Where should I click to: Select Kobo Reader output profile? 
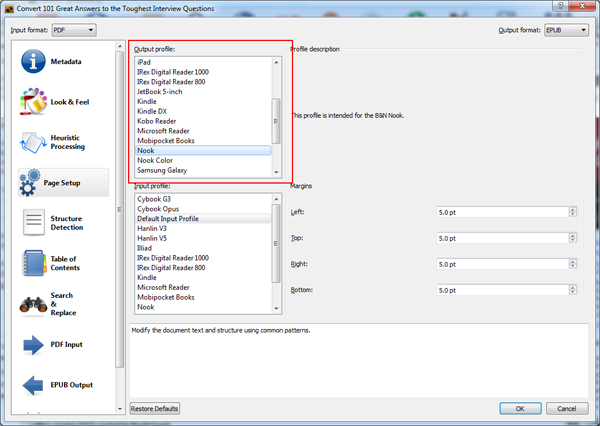click(x=203, y=121)
